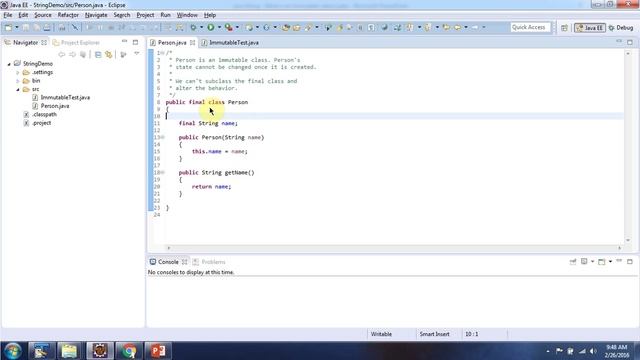The height and width of the screenshot is (360, 640).
Task: Open the Run launch dropdown arrow
Action: (x=219, y=27)
